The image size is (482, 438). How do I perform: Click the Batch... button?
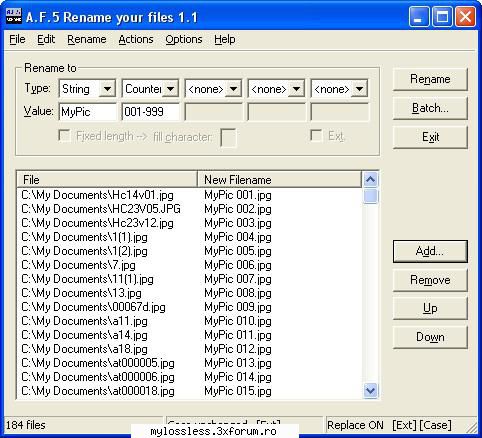click(x=430, y=108)
